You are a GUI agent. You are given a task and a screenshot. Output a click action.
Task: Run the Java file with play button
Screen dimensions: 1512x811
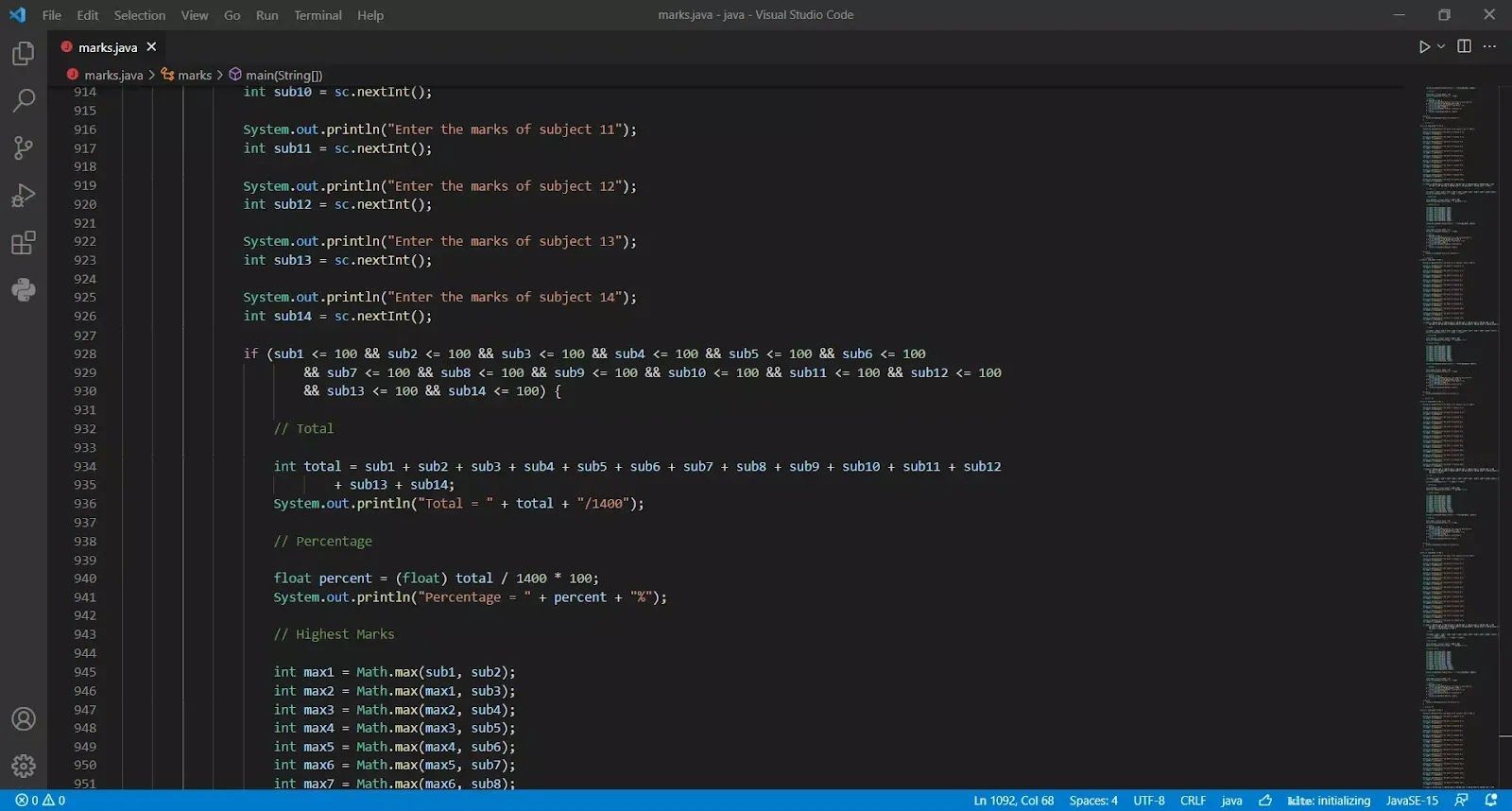tap(1424, 46)
